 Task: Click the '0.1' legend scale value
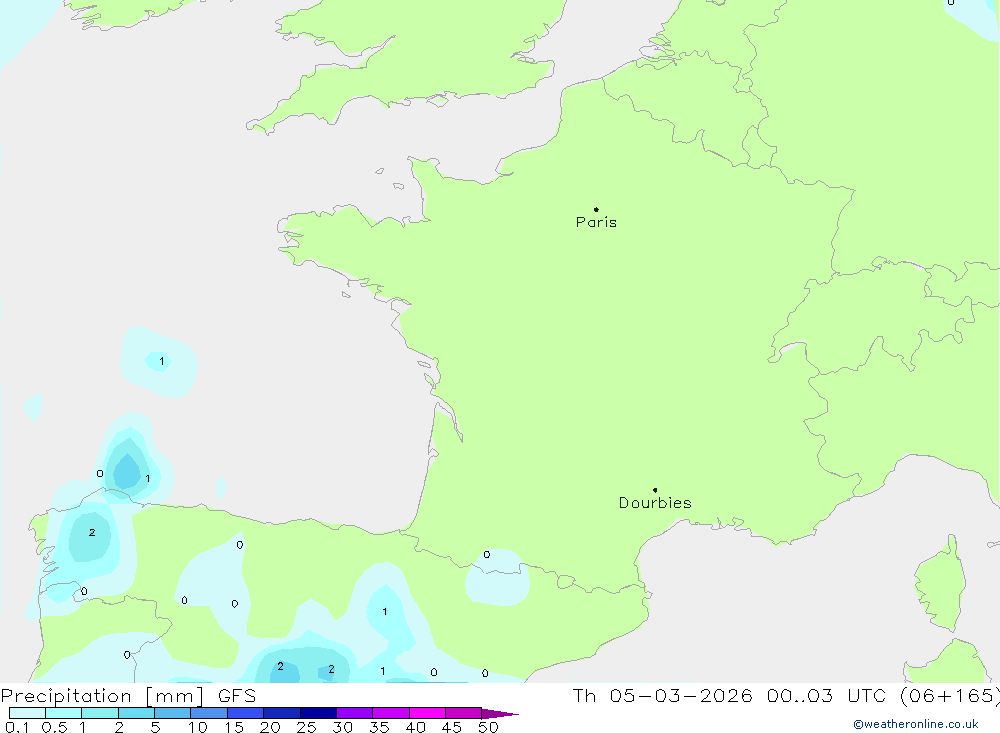coord(17,727)
